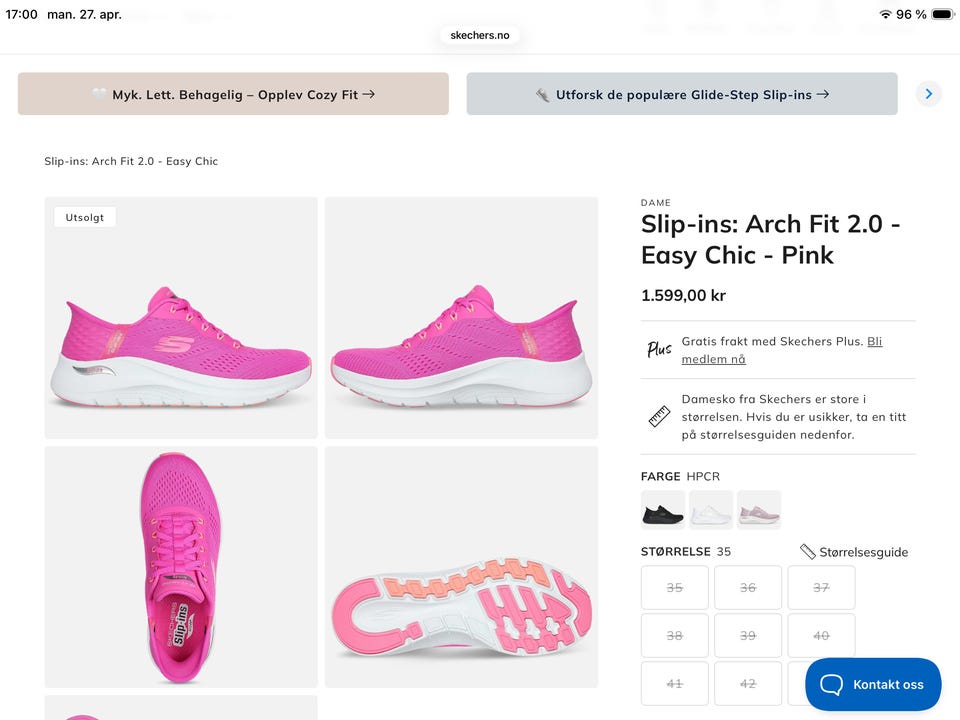Click the ruler icon beside size note
The image size is (960, 720).
tap(659, 416)
